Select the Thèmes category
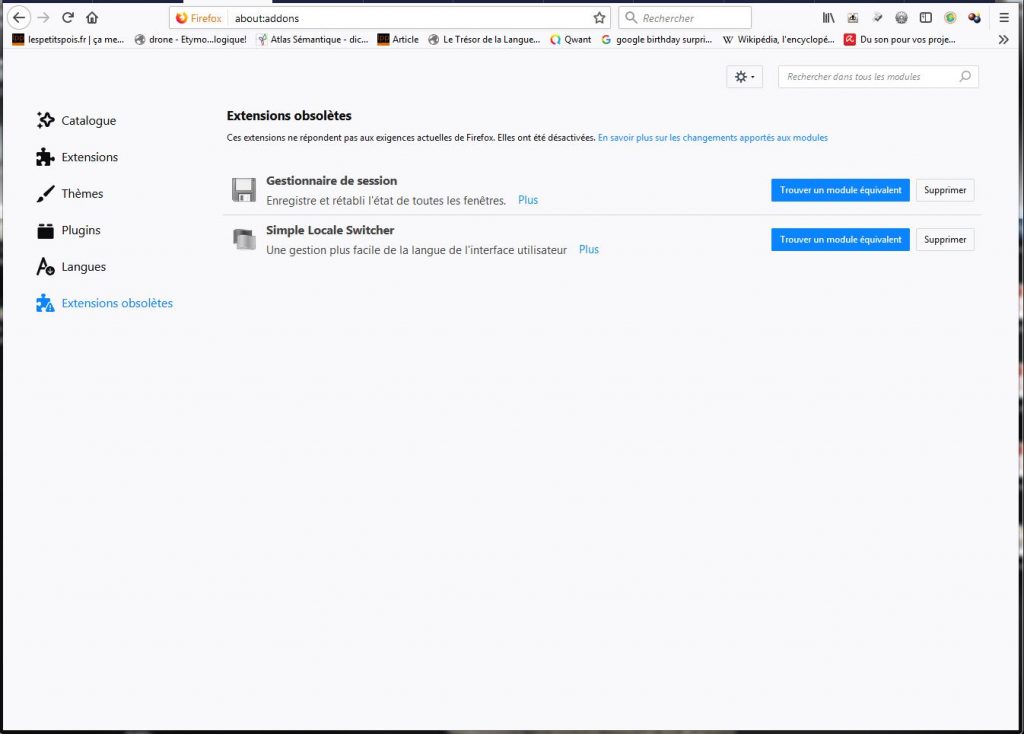This screenshot has height=734, width=1024. (82, 194)
